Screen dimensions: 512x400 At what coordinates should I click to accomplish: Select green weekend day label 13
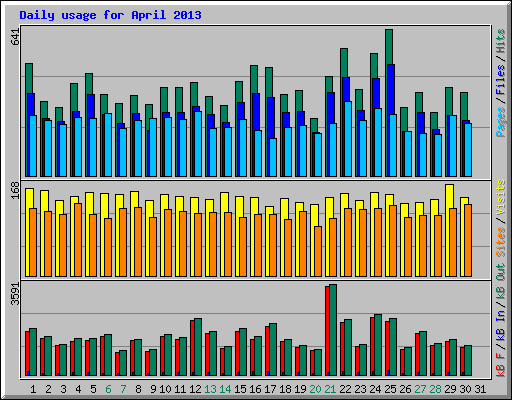(x=210, y=389)
